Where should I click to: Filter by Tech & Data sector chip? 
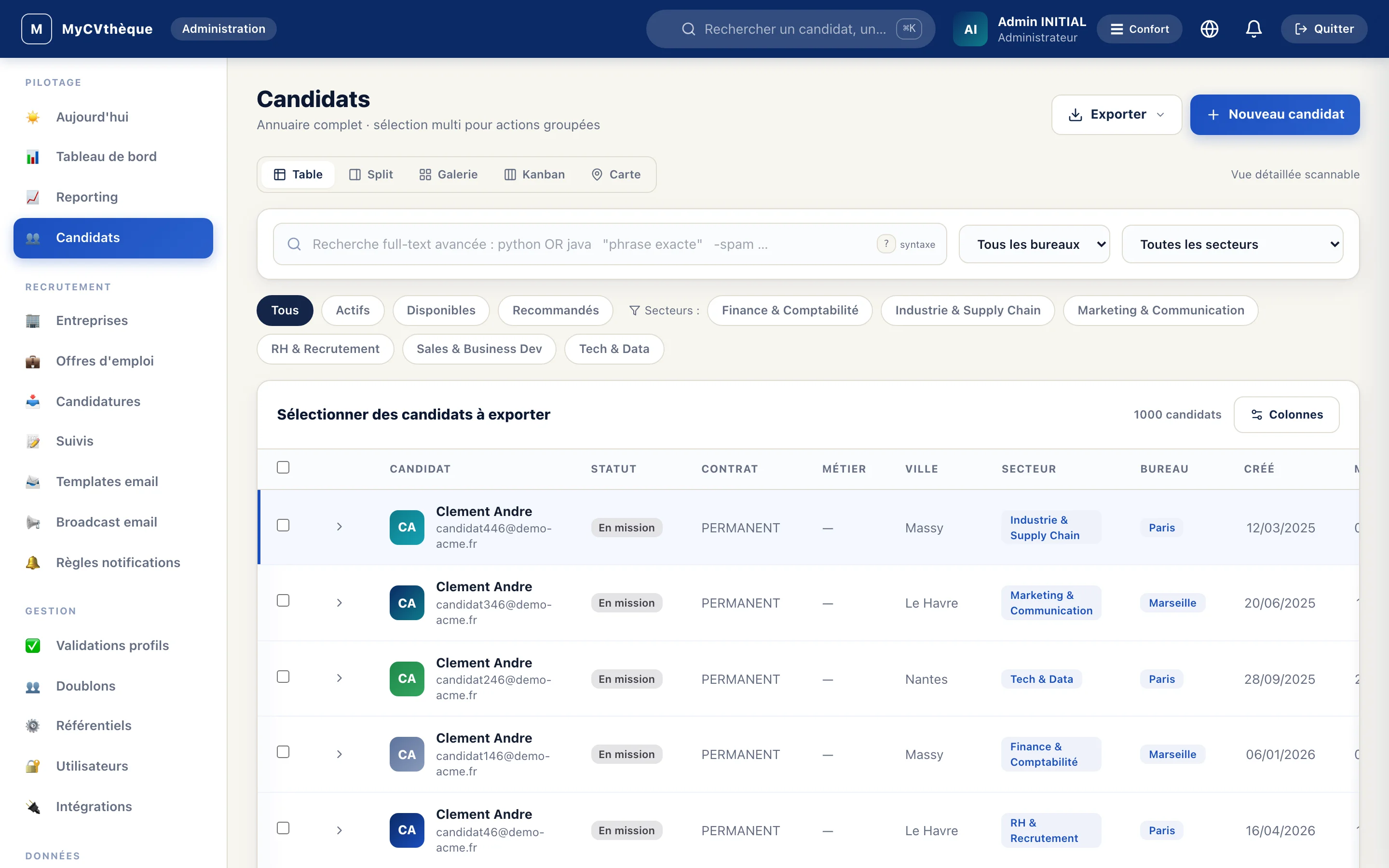(x=614, y=349)
